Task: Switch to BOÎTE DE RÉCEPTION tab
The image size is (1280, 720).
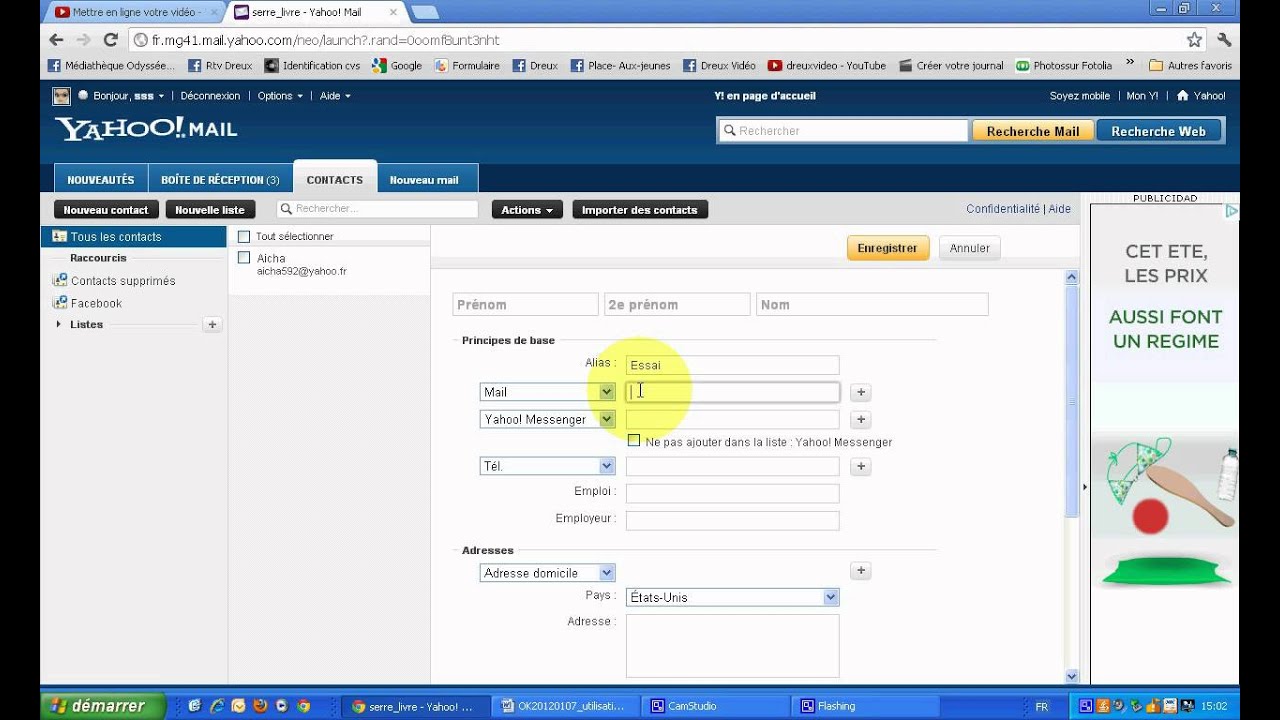Action: pos(220,180)
